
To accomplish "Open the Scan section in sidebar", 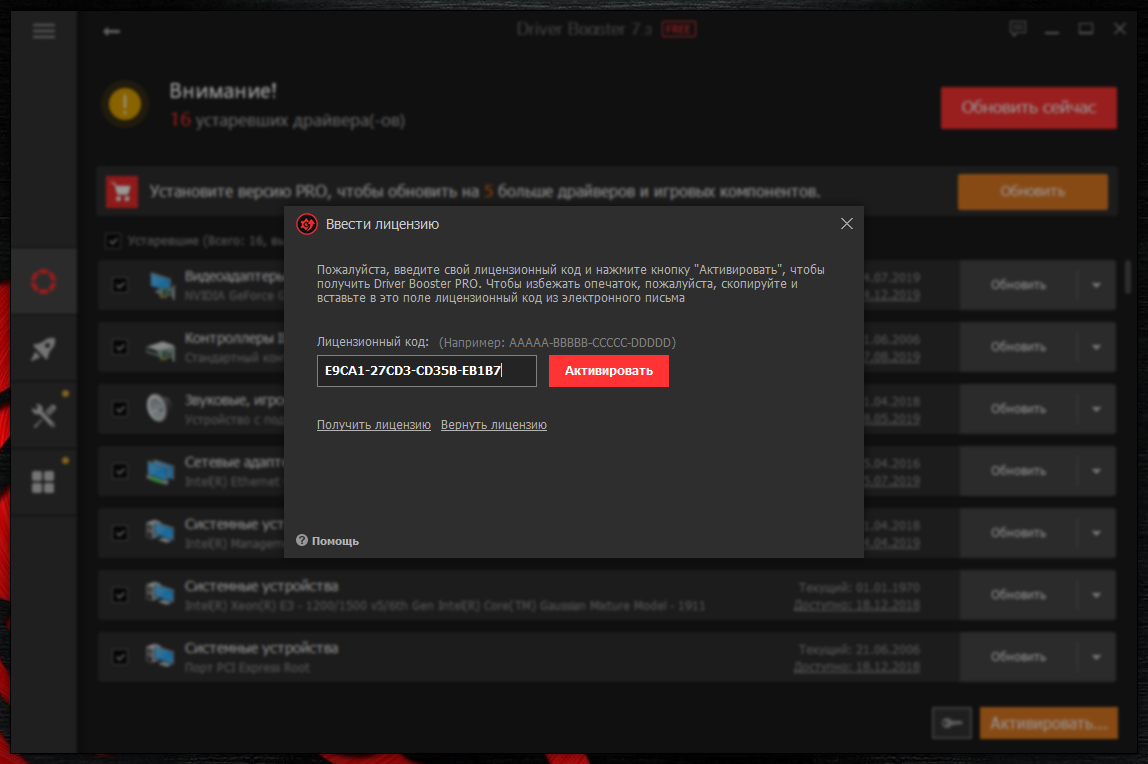I will pyautogui.click(x=43, y=282).
